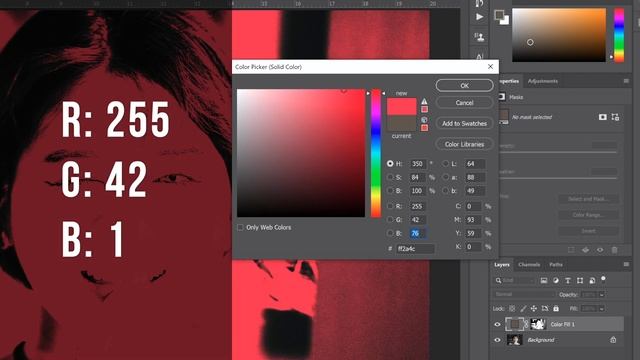The image size is (640, 360).
Task: Click the Add to Swatches button
Action: click(464, 123)
